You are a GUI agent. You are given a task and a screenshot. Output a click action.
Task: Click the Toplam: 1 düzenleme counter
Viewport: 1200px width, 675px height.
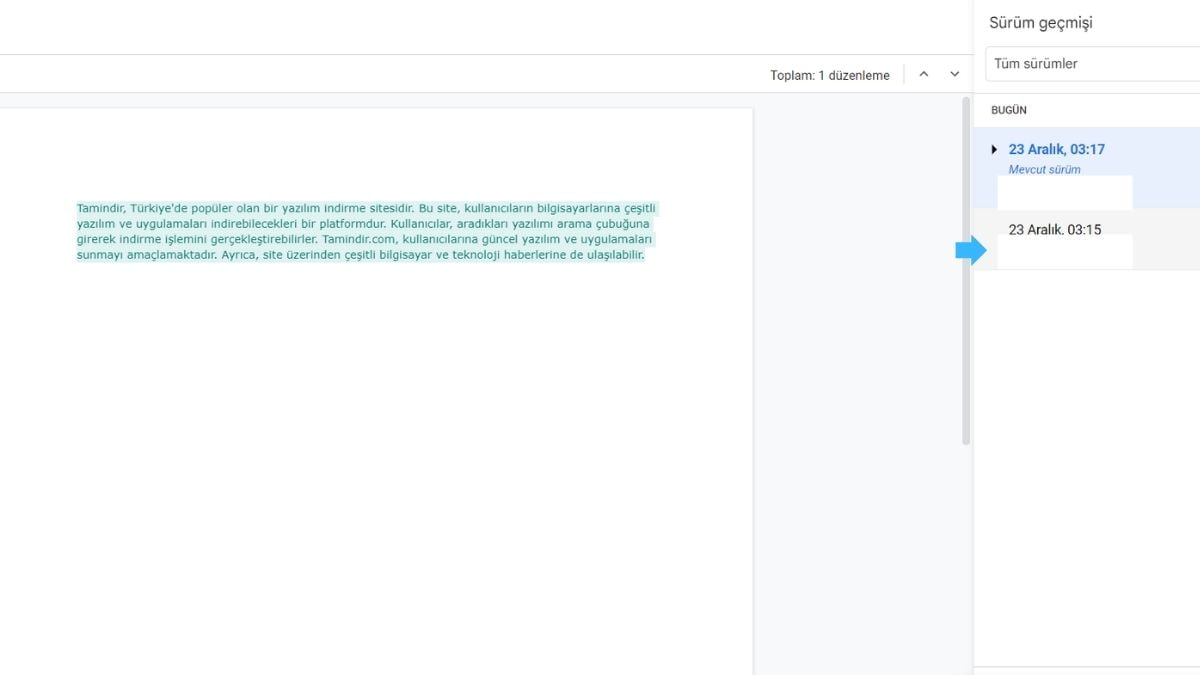click(x=828, y=73)
